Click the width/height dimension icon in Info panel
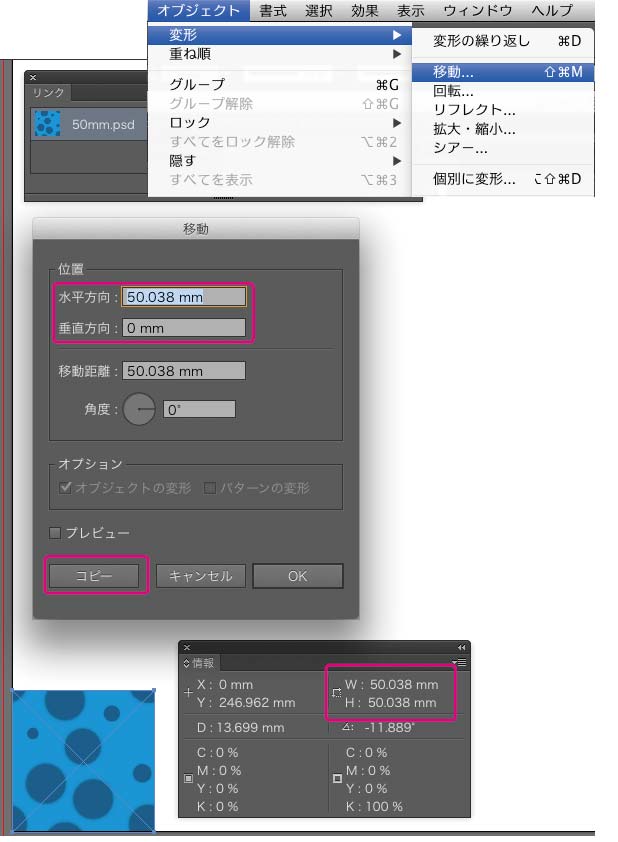Image resolution: width=618 pixels, height=842 pixels. [336, 693]
